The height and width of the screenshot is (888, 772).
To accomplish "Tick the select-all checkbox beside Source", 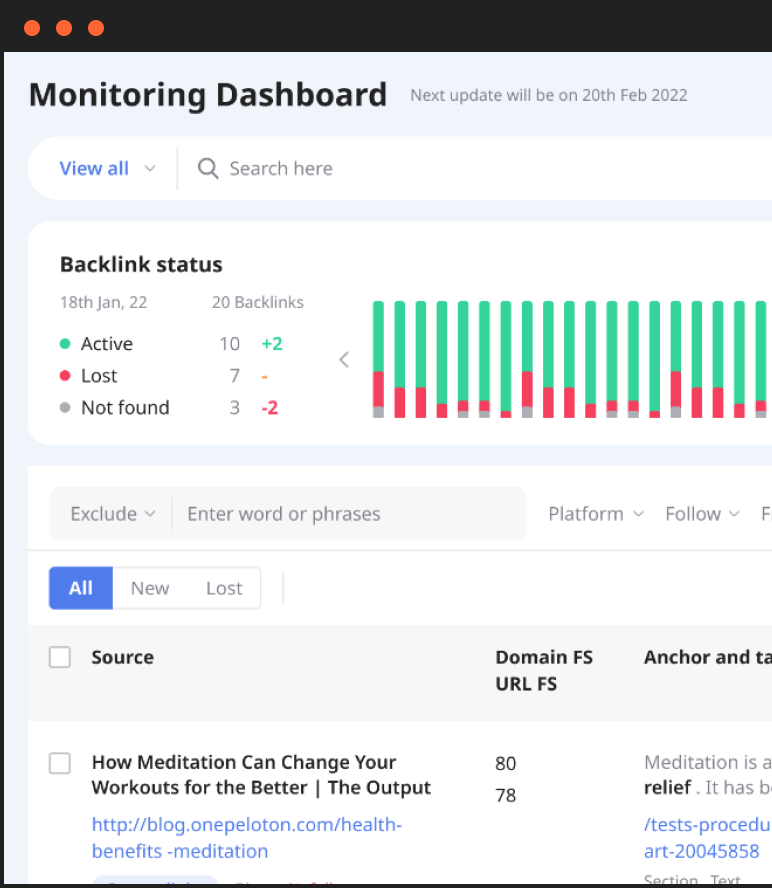I will point(60,657).
